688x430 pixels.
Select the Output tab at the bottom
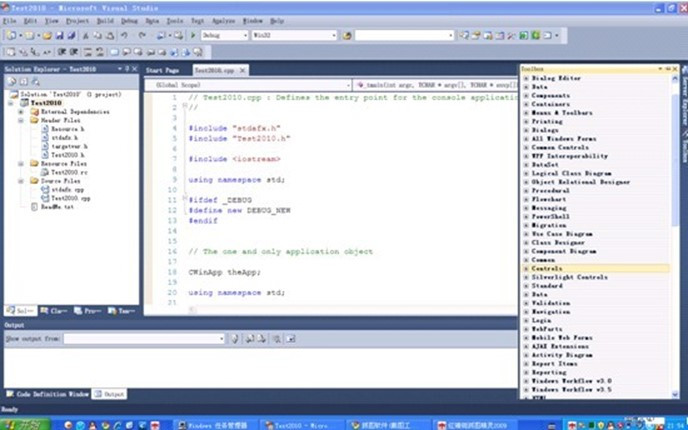109,394
